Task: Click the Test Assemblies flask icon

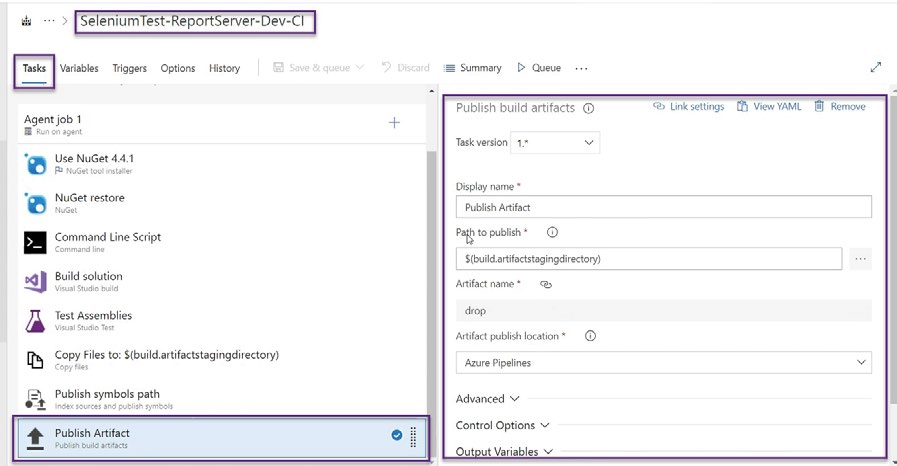Action: (x=36, y=321)
